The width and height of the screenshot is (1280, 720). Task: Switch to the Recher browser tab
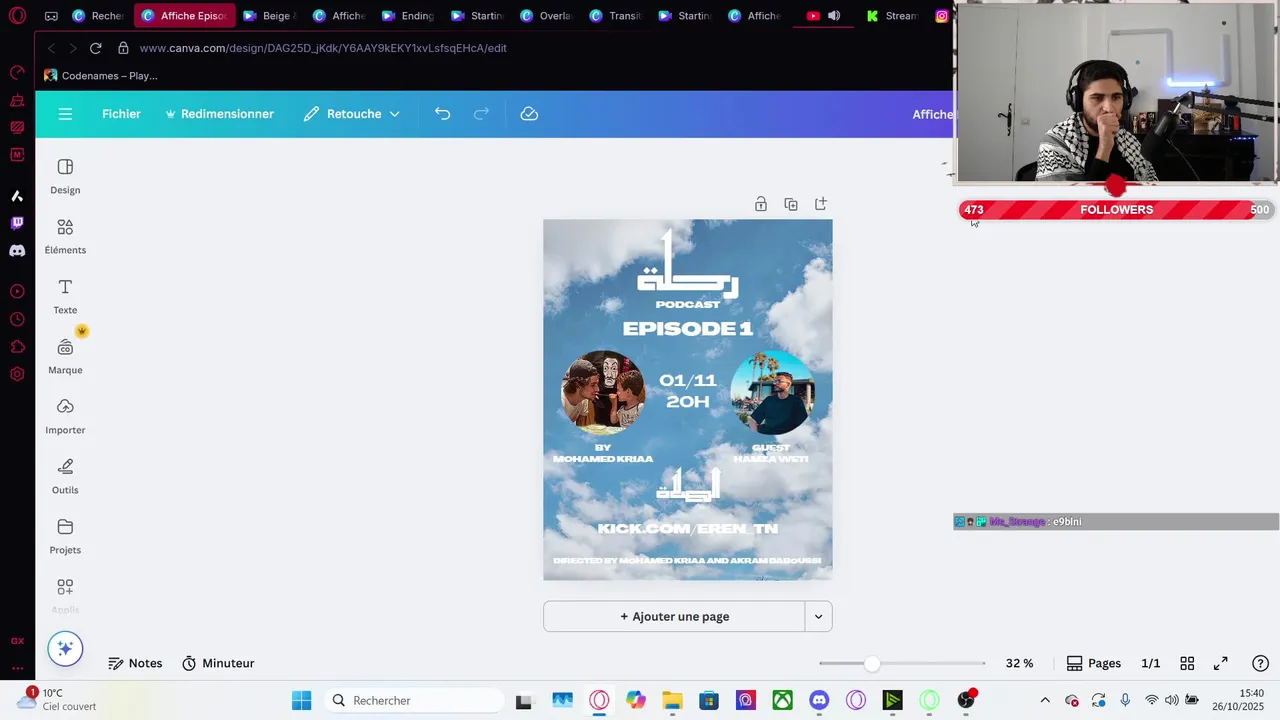pos(98,16)
